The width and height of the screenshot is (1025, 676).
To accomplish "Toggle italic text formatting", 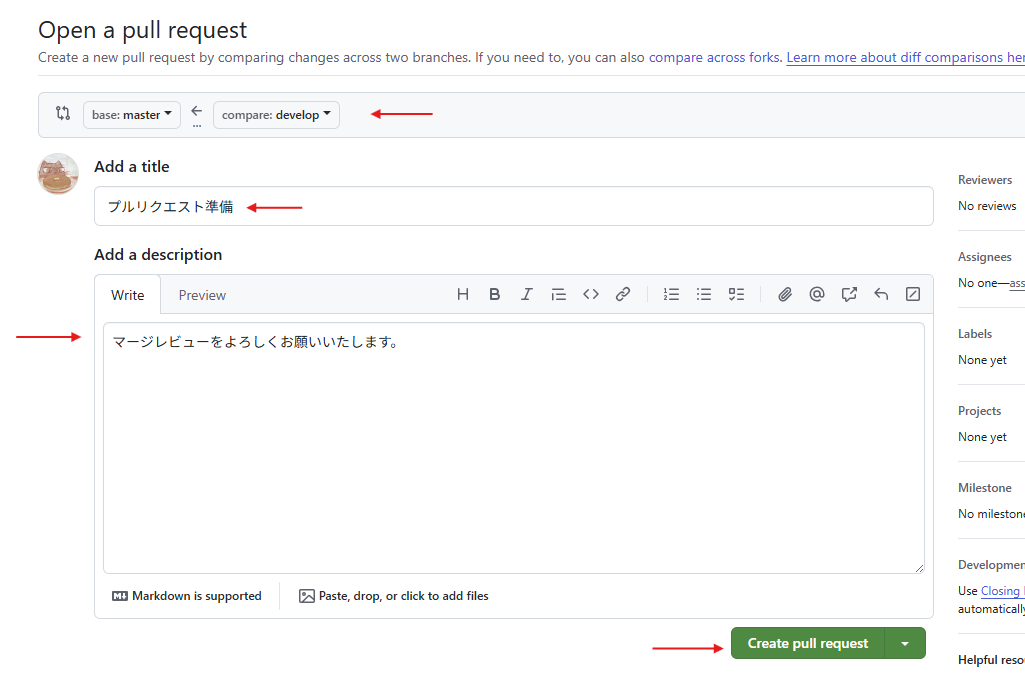I will coord(527,294).
